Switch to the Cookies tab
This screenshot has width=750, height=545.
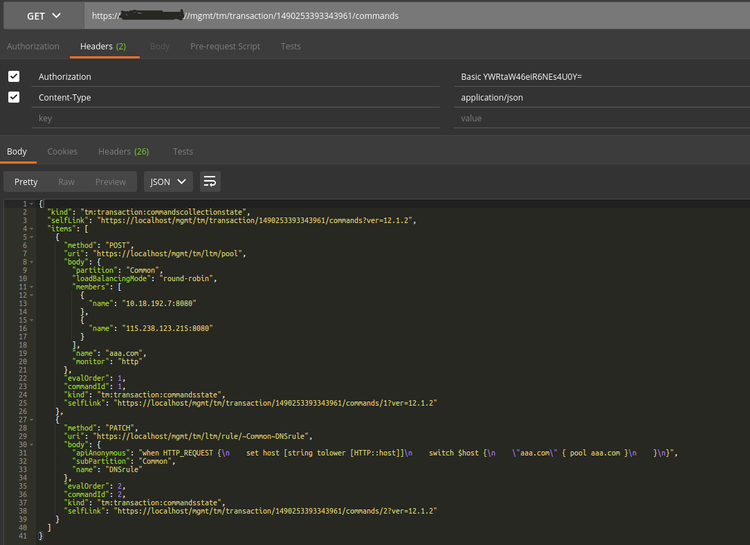tap(62, 151)
